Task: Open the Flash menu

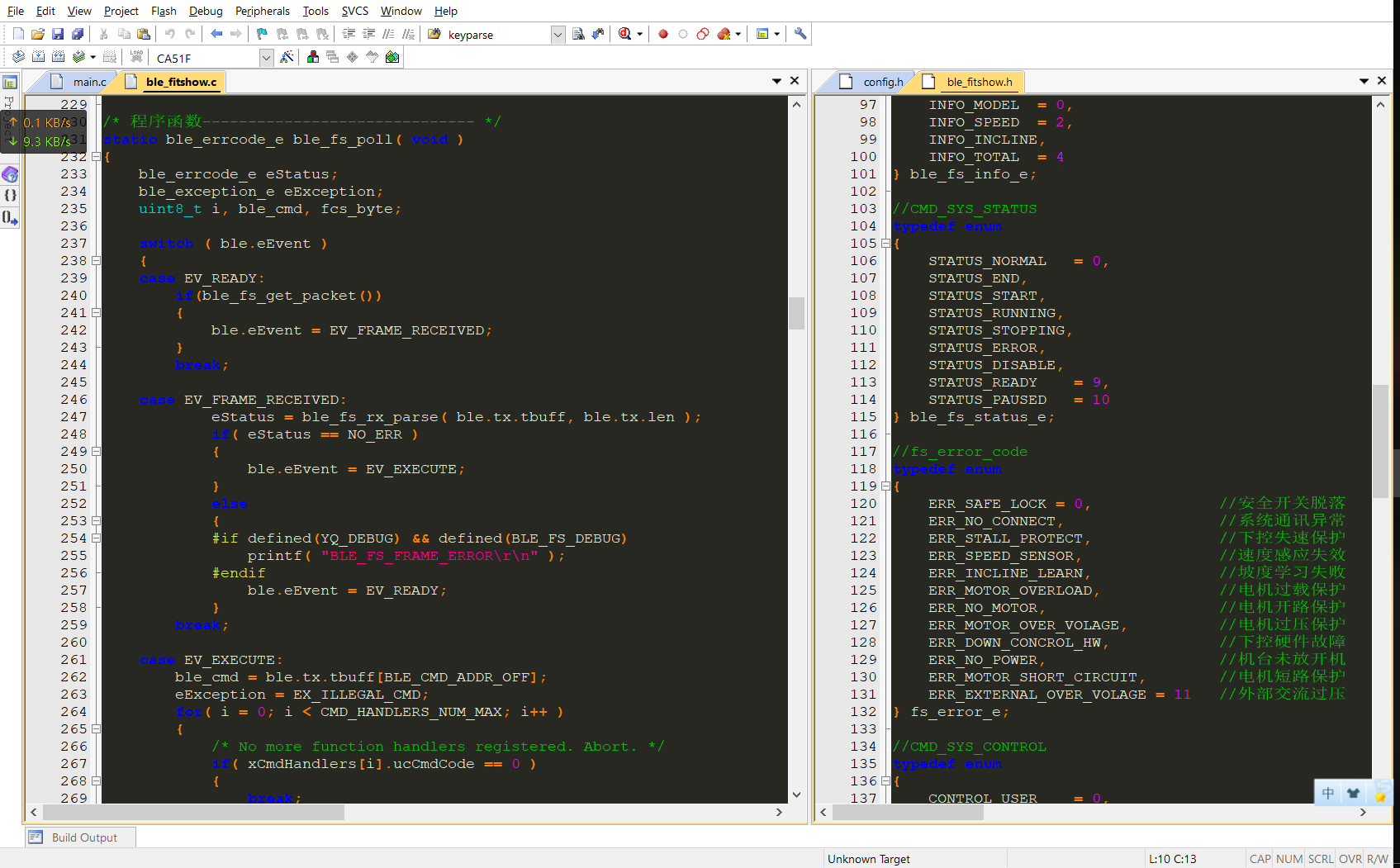Action: pos(164,11)
